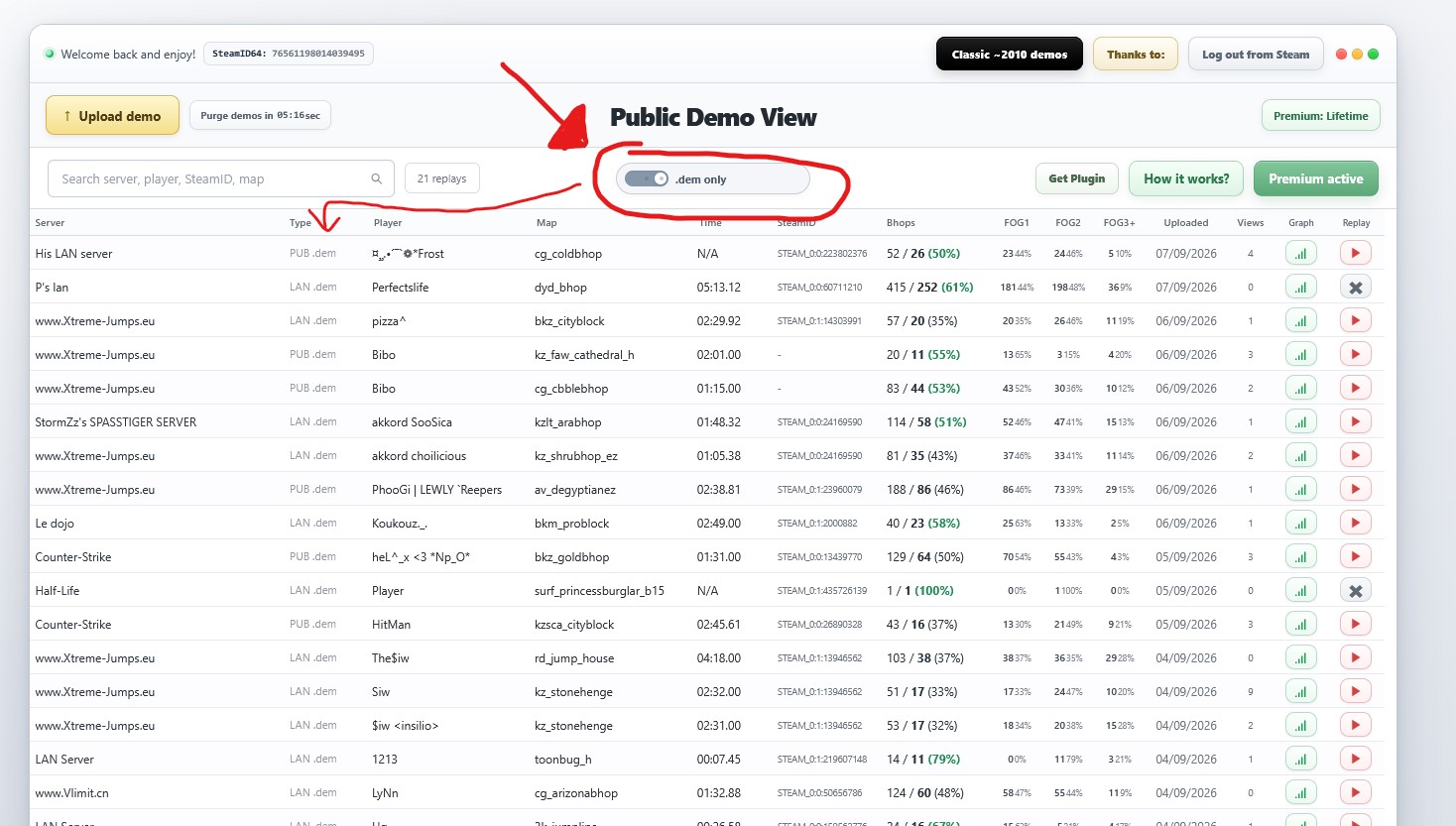Show graph for cg_cbblebhop demo
This screenshot has height=826, width=1456.
[1300, 389]
